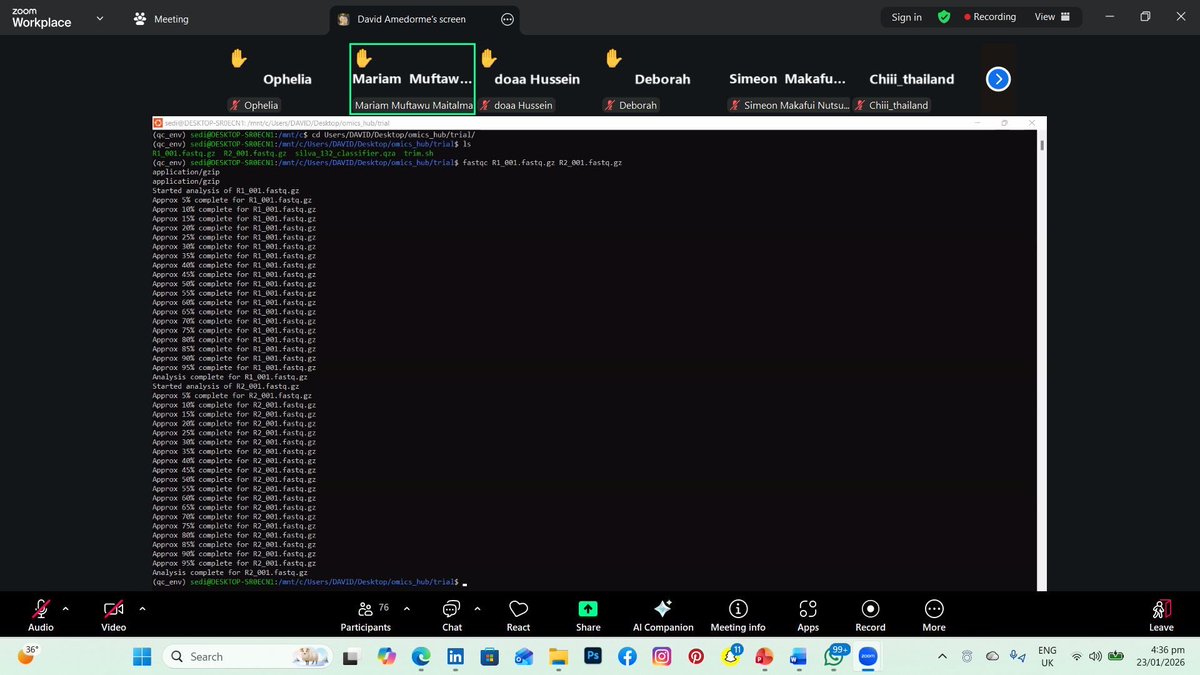
Task: Select the Meeting tab
Action: click(161, 19)
